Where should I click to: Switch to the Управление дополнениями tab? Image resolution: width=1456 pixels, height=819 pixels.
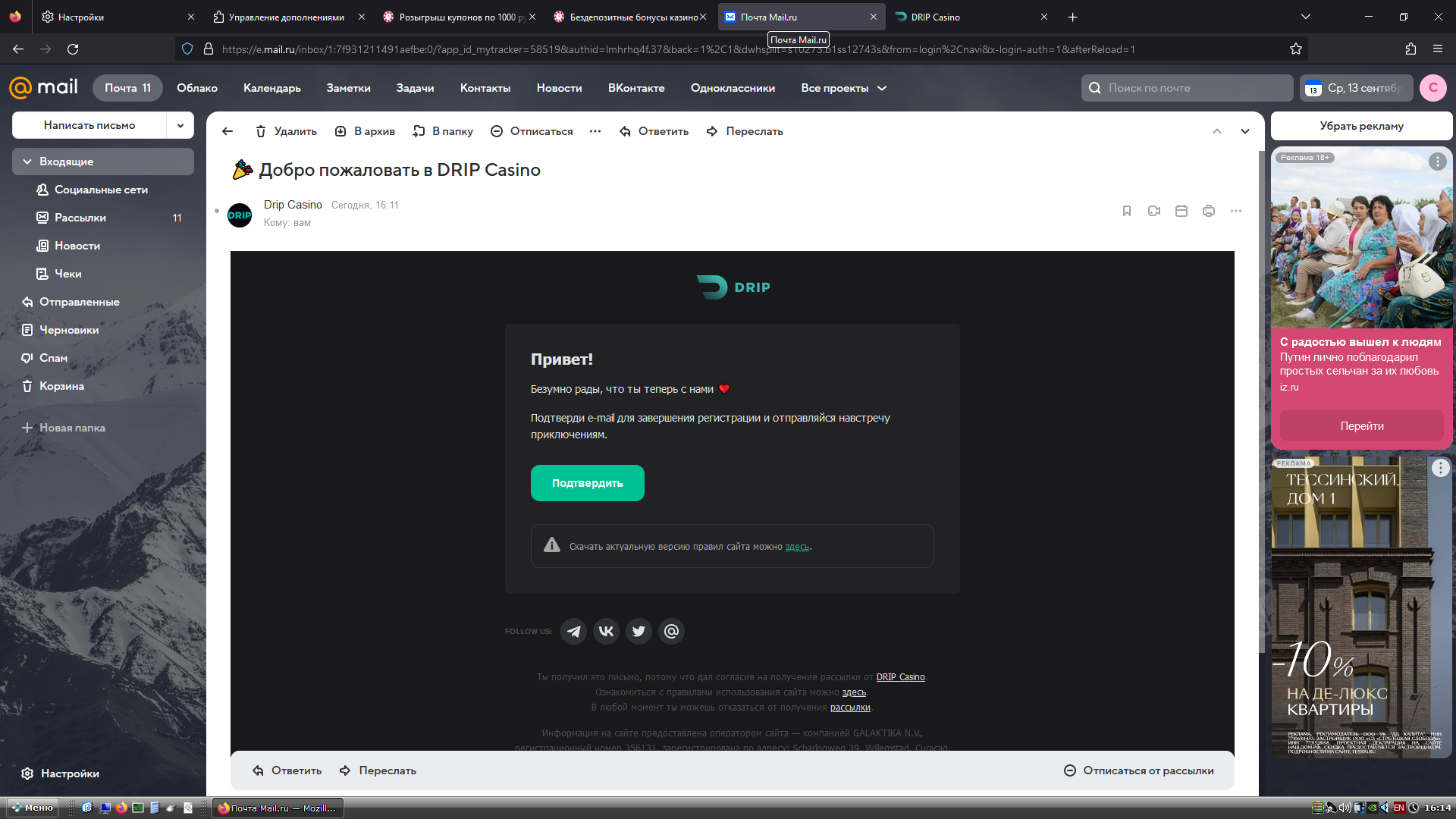coord(288,17)
